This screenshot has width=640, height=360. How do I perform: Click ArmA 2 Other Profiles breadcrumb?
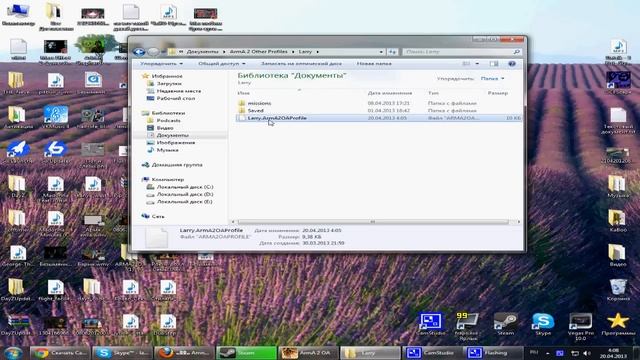click(258, 52)
